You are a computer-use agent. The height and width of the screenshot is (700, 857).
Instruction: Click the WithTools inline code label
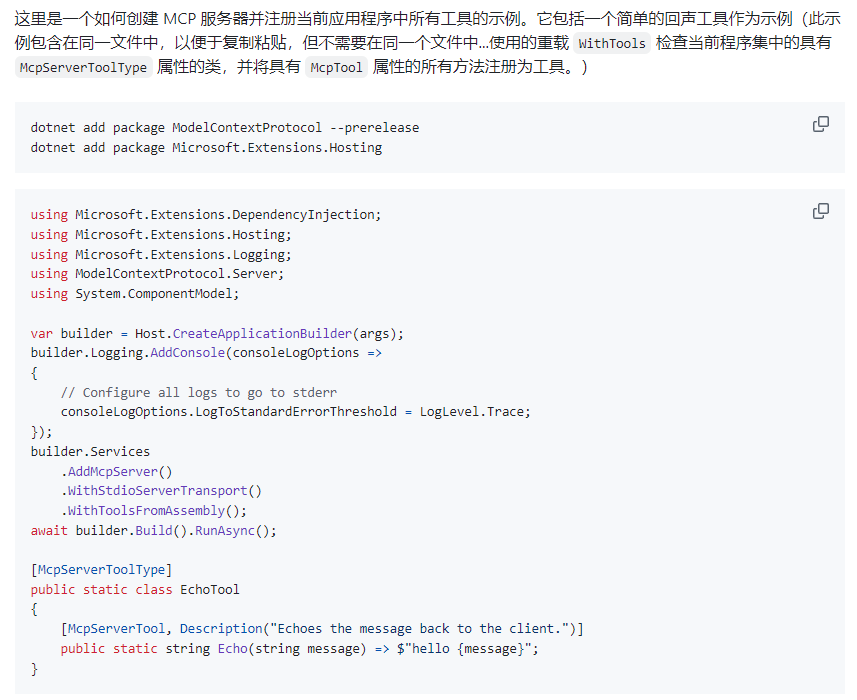tap(613, 43)
